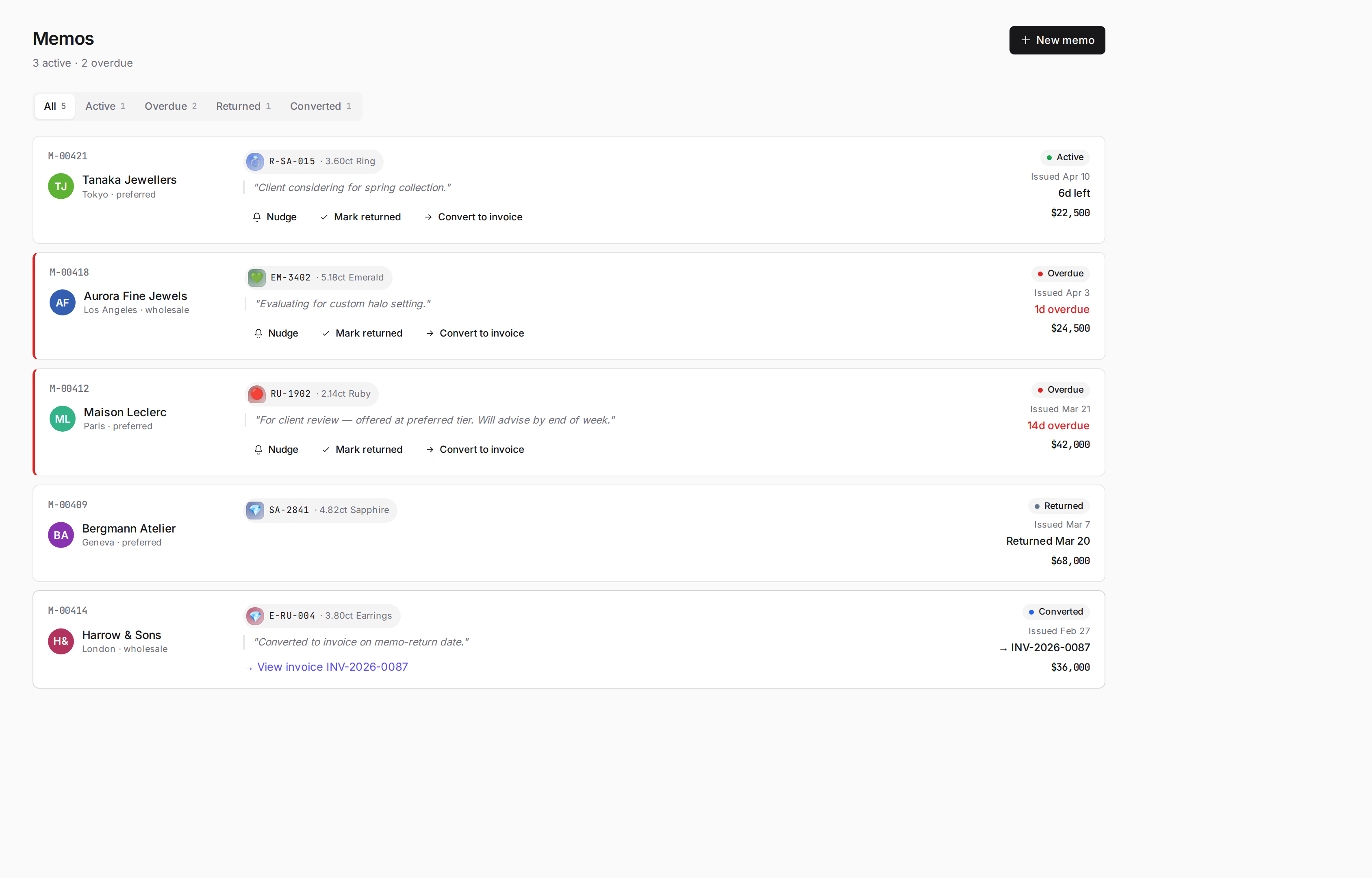The width and height of the screenshot is (1372, 878).
Task: Click the Overdue badge on Aurora Fine Jewels
Action: click(1060, 274)
